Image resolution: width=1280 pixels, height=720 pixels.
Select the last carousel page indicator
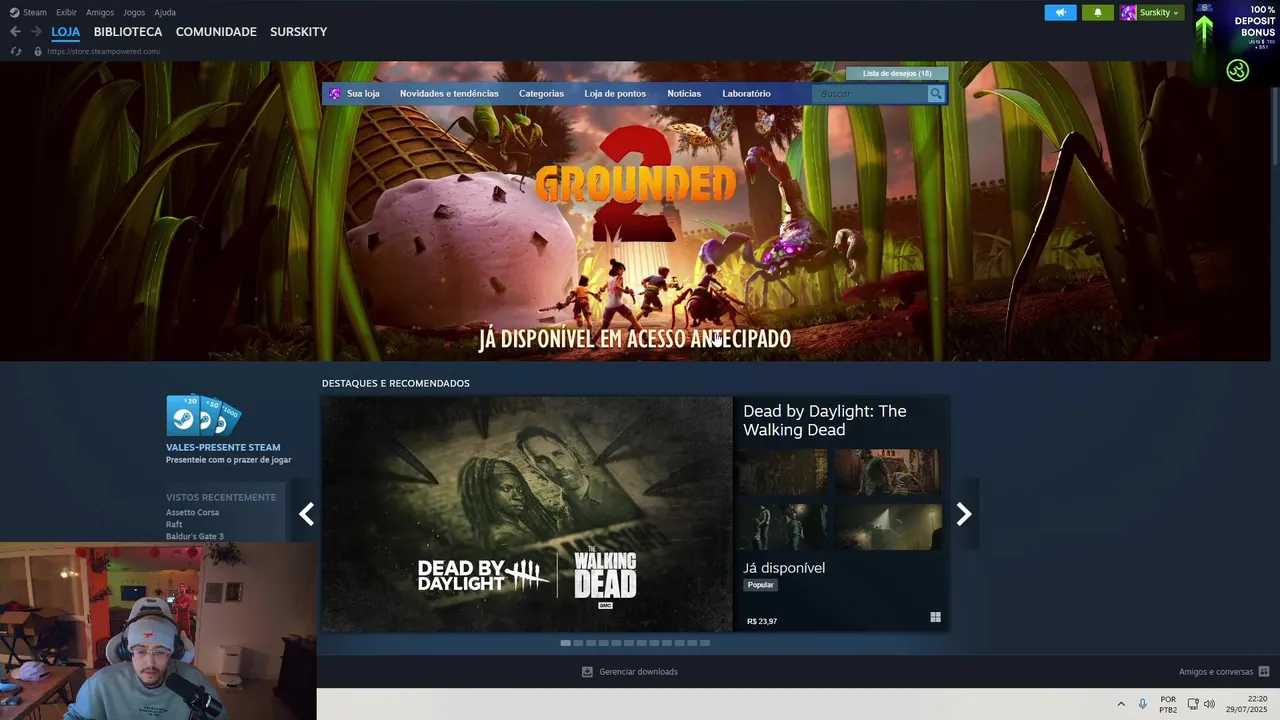pos(705,643)
